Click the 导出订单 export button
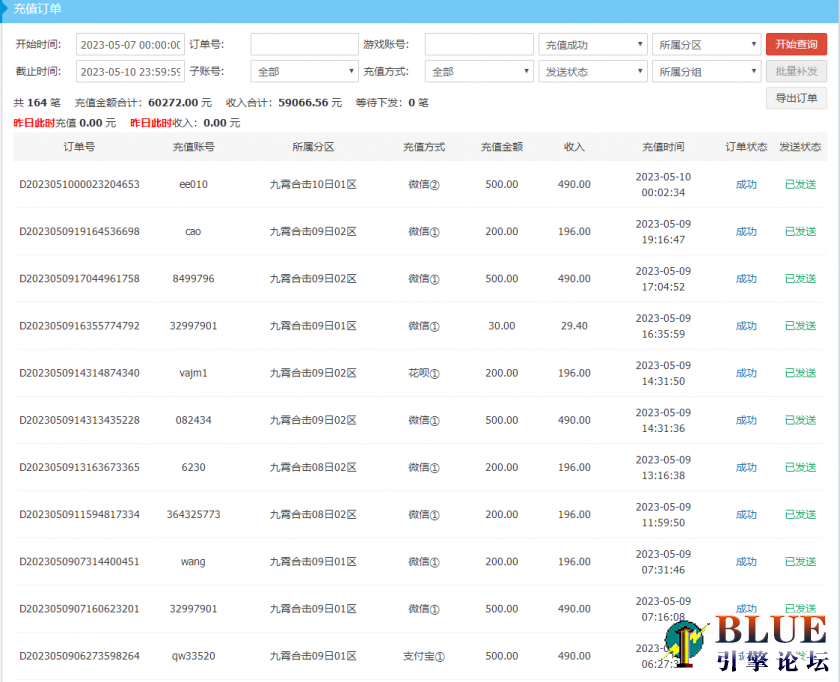 point(796,98)
